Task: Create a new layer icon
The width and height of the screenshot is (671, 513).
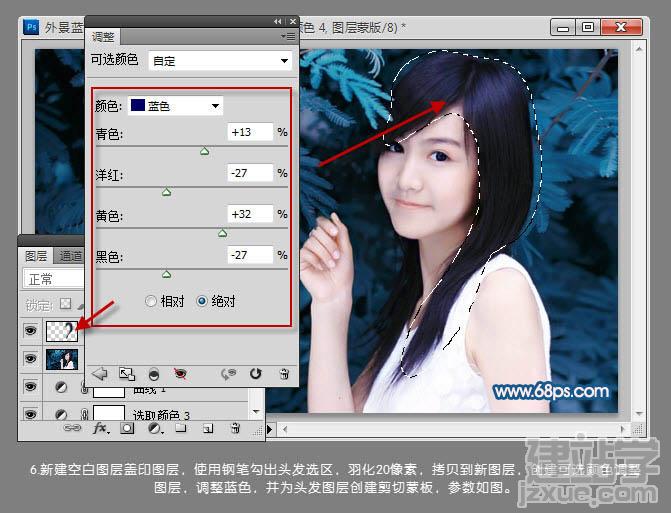Action: (x=208, y=428)
